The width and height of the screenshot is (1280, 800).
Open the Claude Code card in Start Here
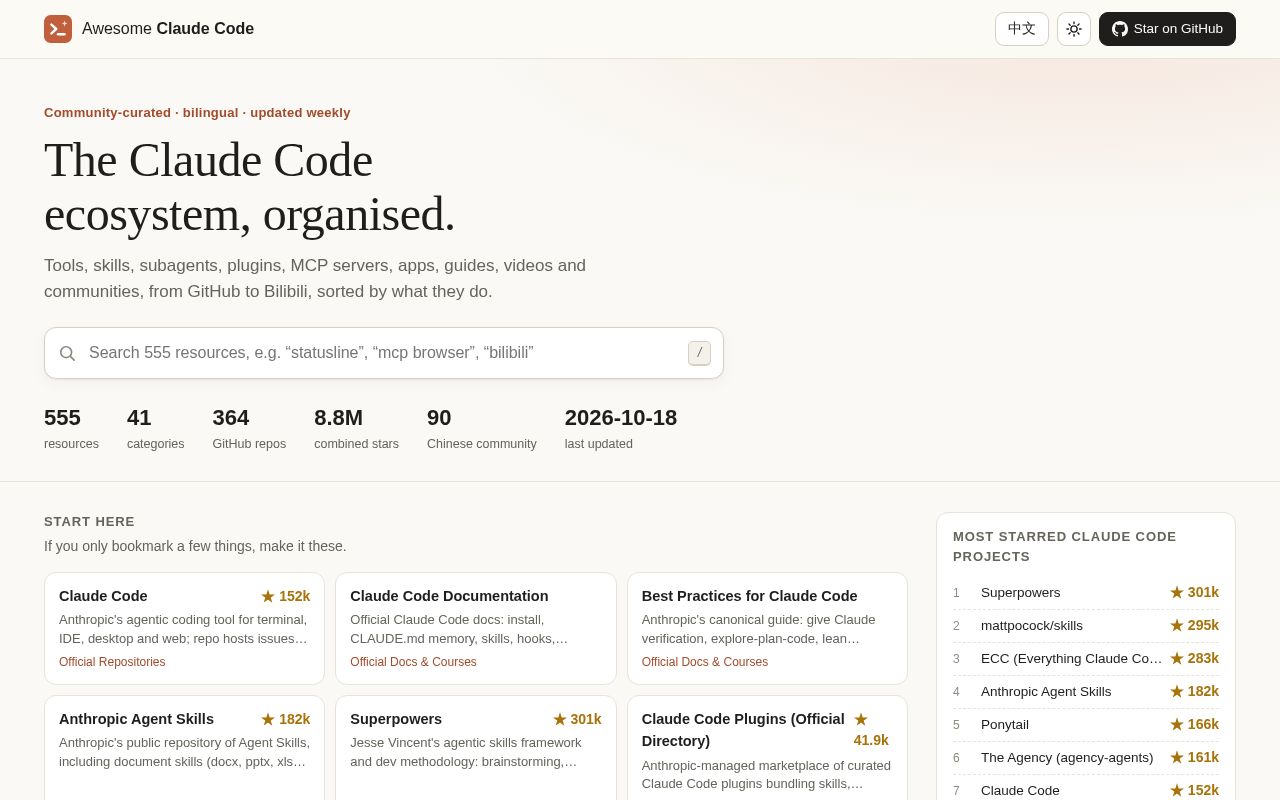184,628
